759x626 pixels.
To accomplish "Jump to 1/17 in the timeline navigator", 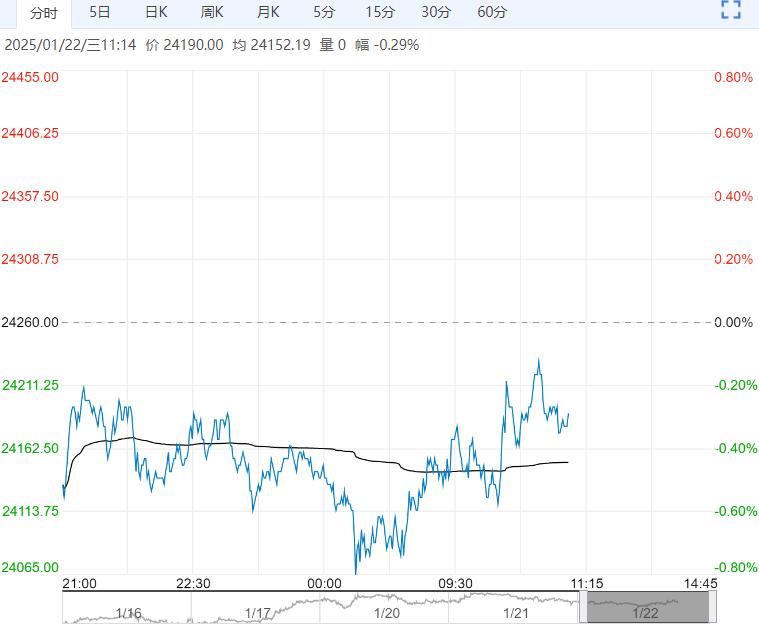I will coord(257,612).
